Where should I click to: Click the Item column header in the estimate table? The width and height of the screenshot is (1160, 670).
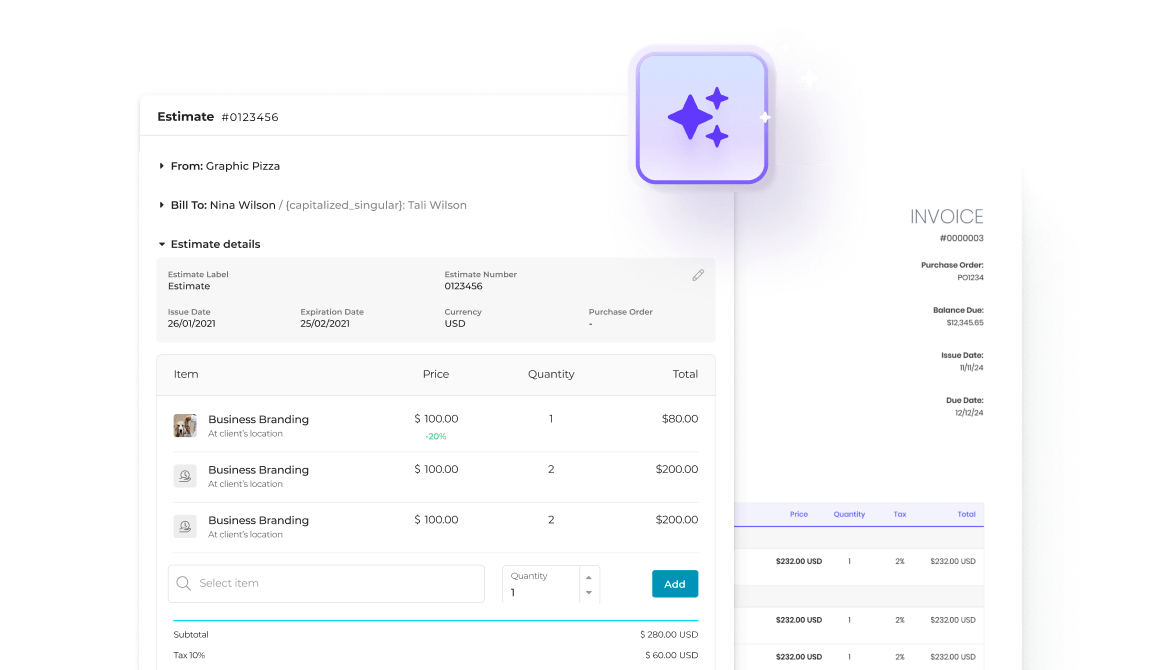(x=186, y=374)
